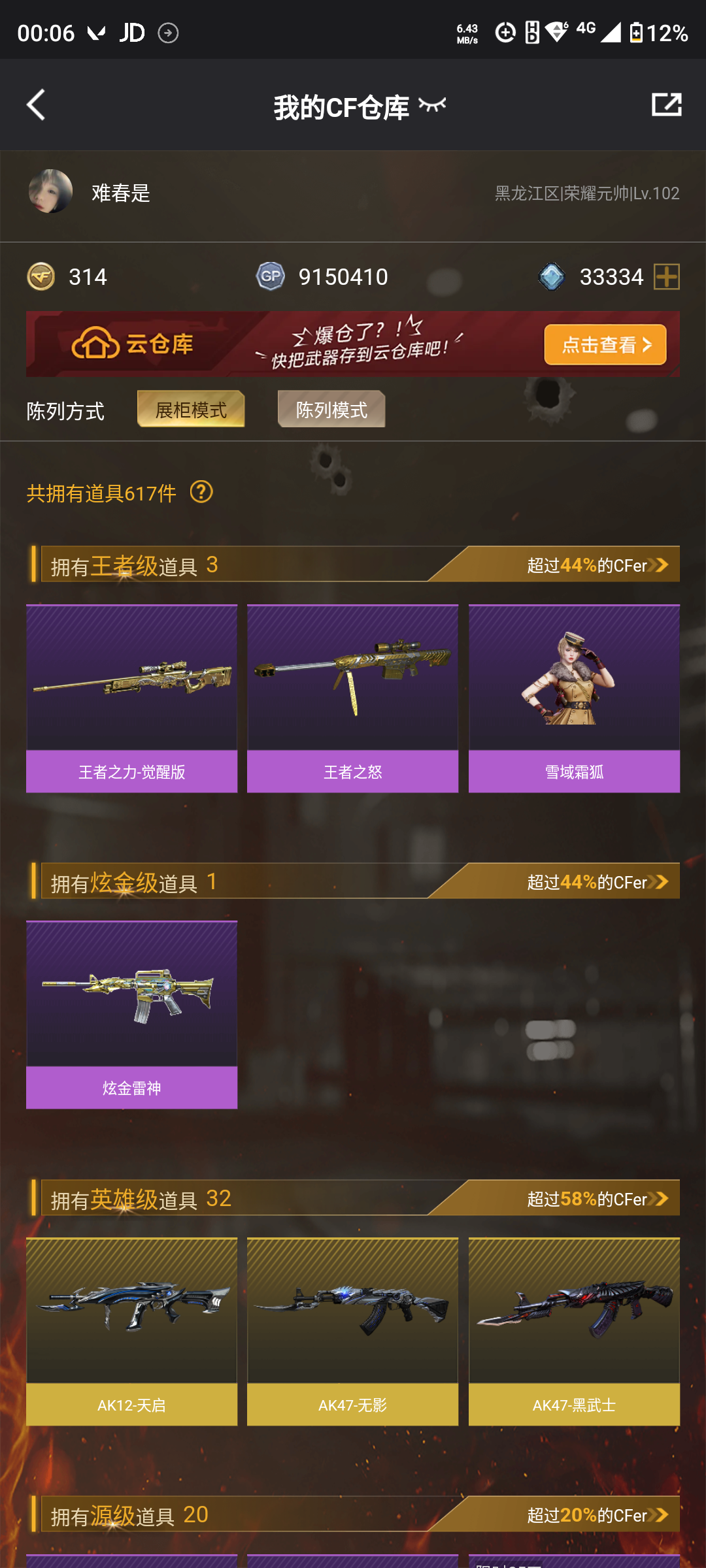The image size is (706, 1568).
Task: Open 炫金雷神 weapon thumbnail
Action: click(131, 1015)
